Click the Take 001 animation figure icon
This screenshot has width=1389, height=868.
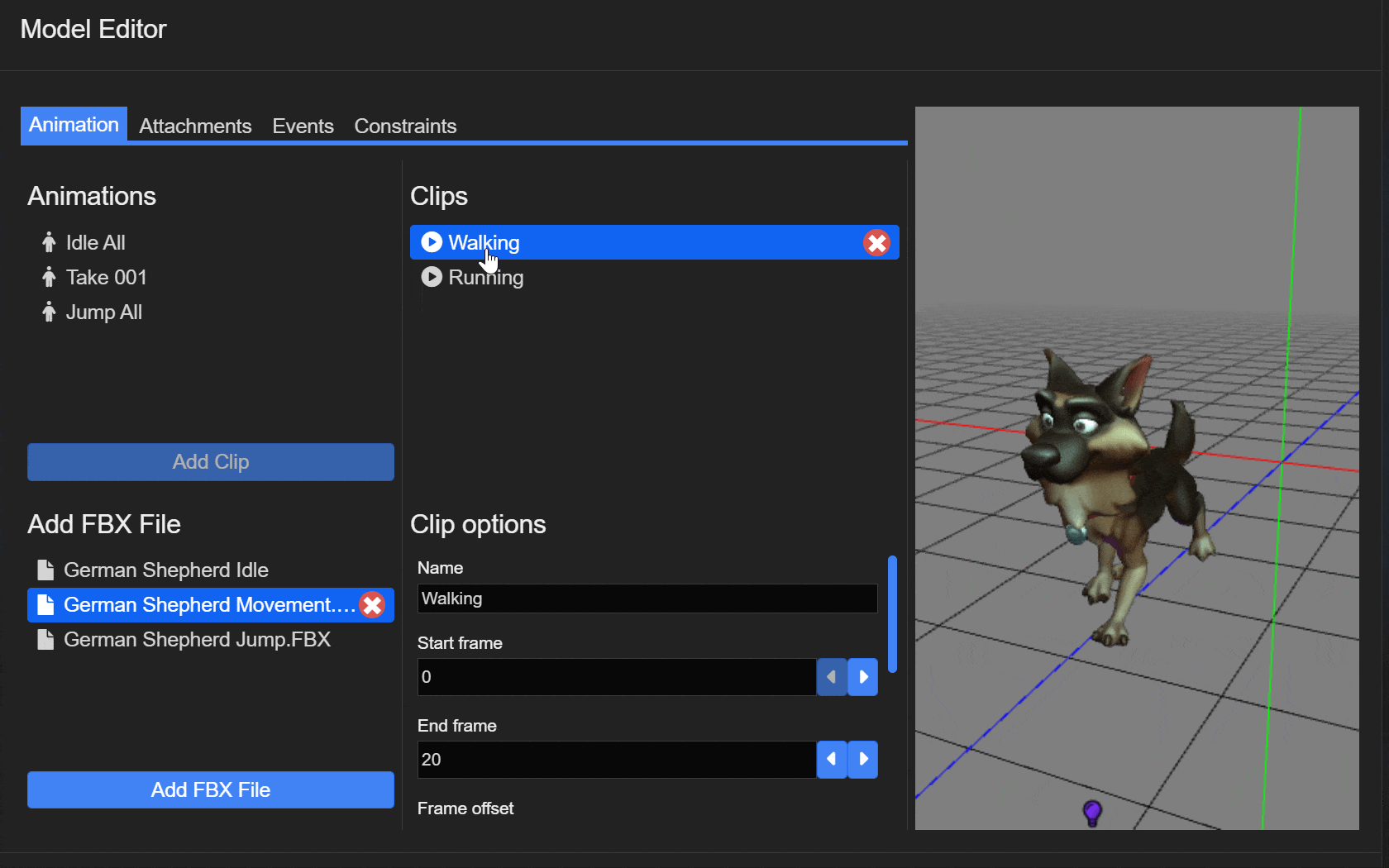49,277
